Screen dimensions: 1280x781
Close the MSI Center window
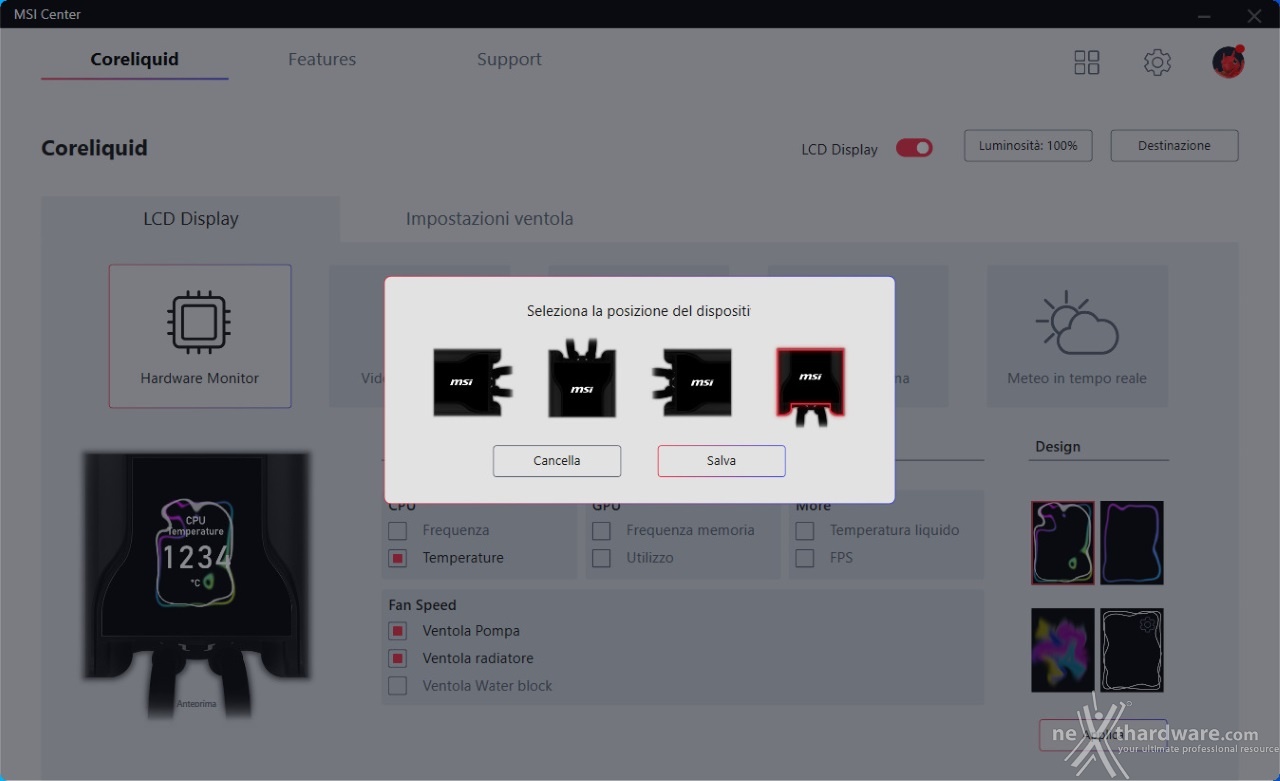pyautogui.click(x=1254, y=15)
